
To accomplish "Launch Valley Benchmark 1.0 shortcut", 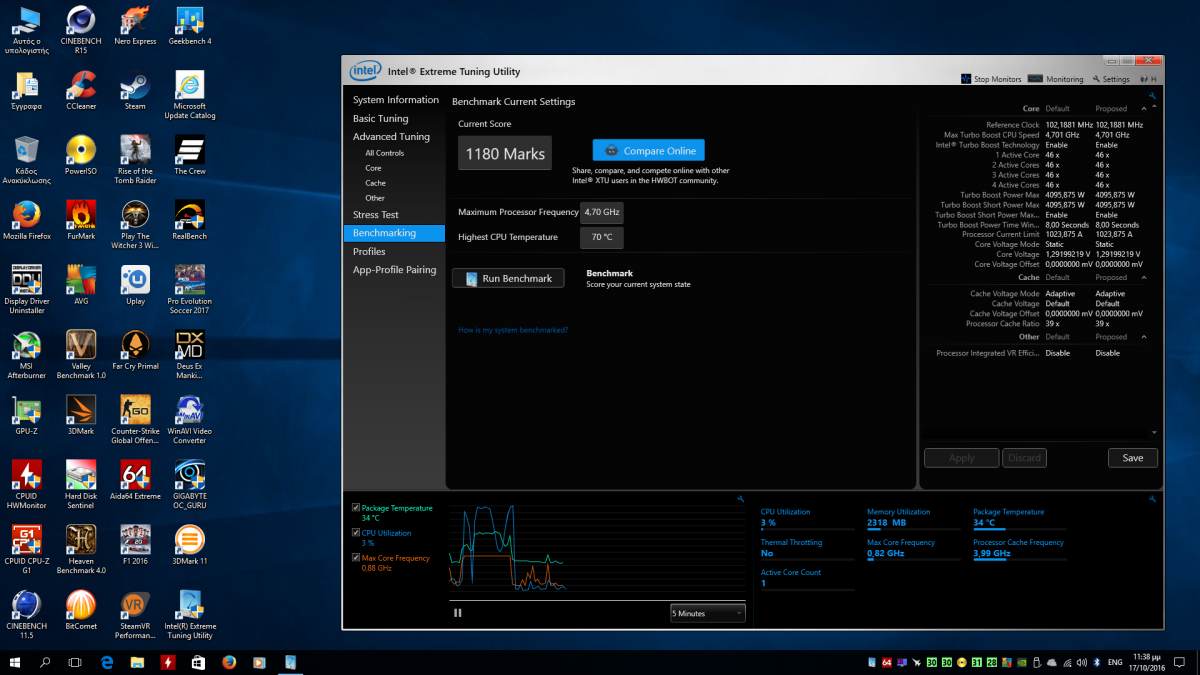I will (x=81, y=355).
